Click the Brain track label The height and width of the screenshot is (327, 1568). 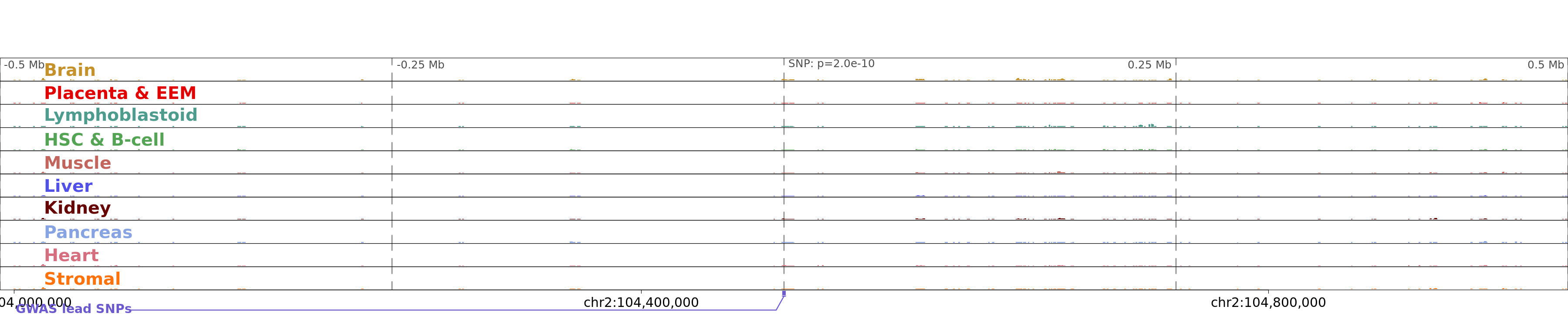(69, 70)
